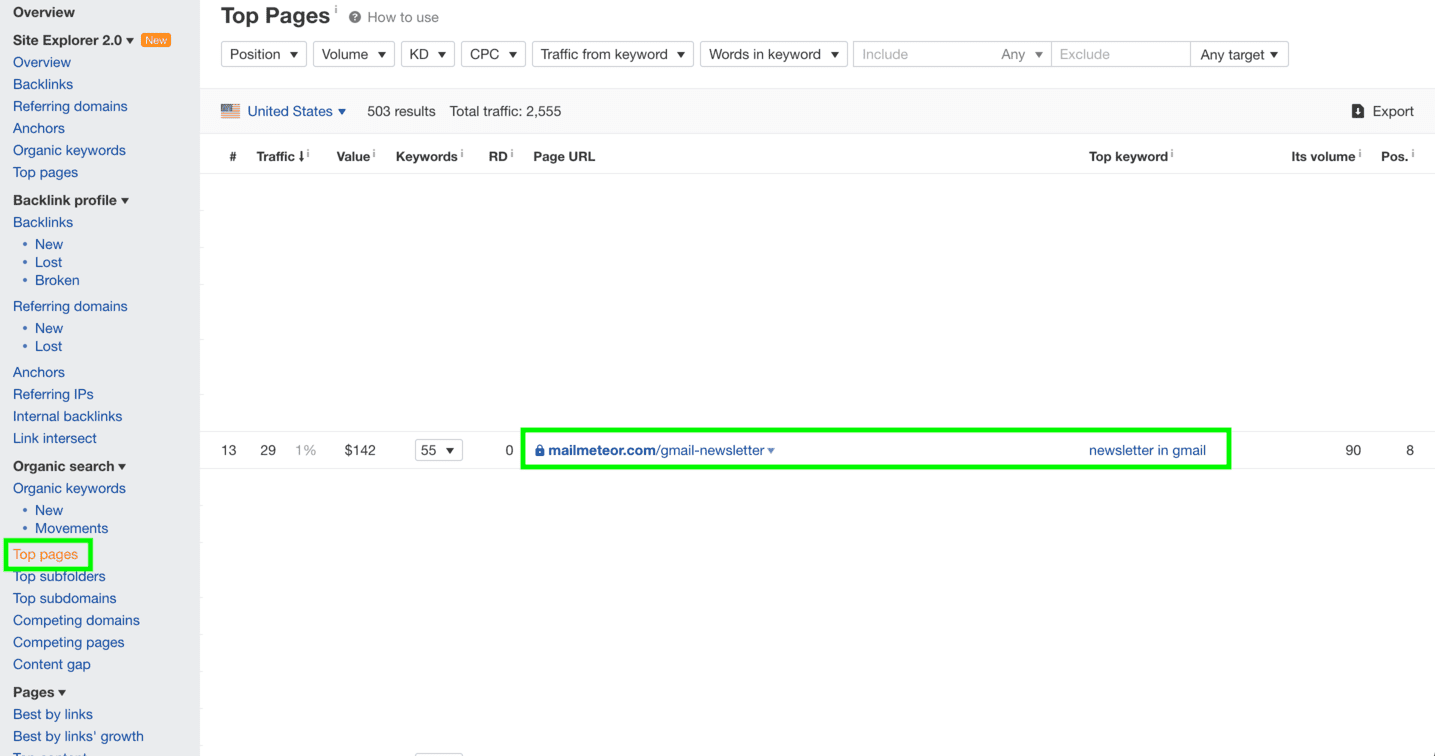The width and height of the screenshot is (1435, 756).
Task: Click the How to use help icon
Action: tap(355, 17)
